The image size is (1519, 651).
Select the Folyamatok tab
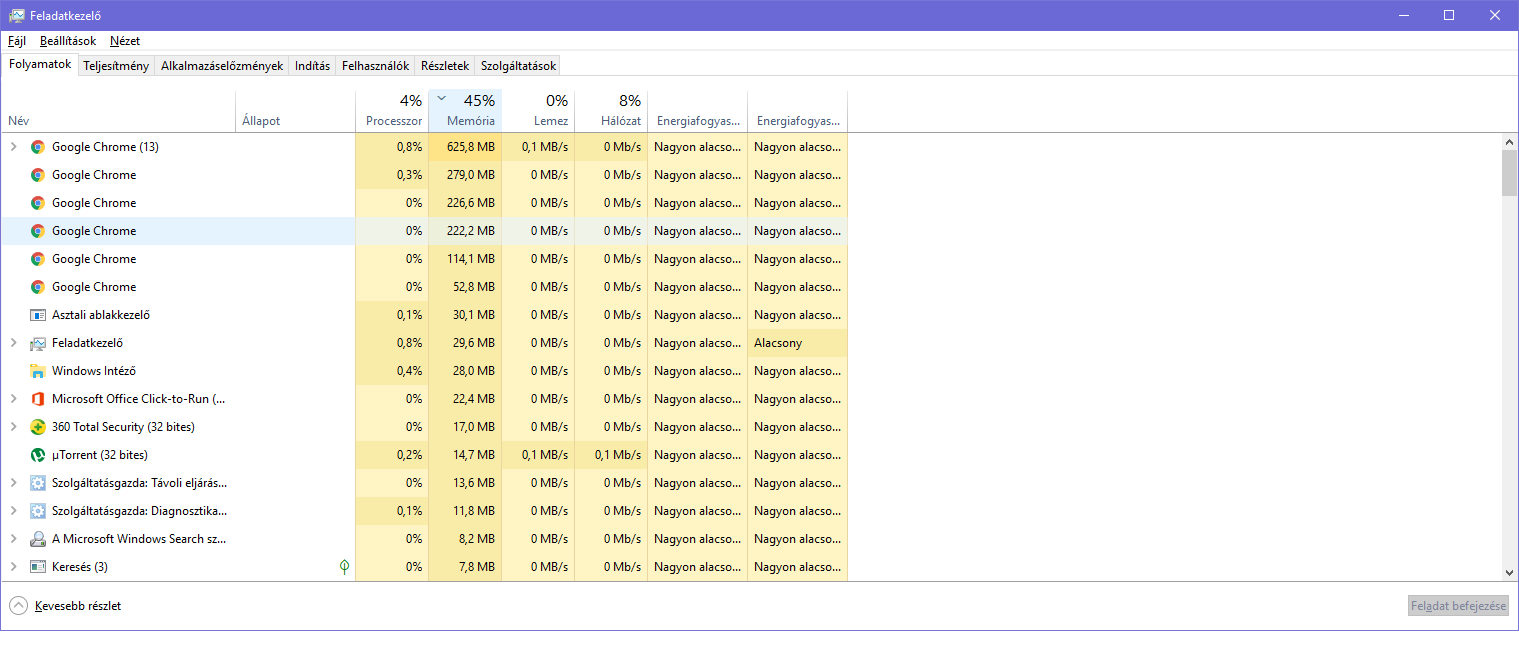40,64
